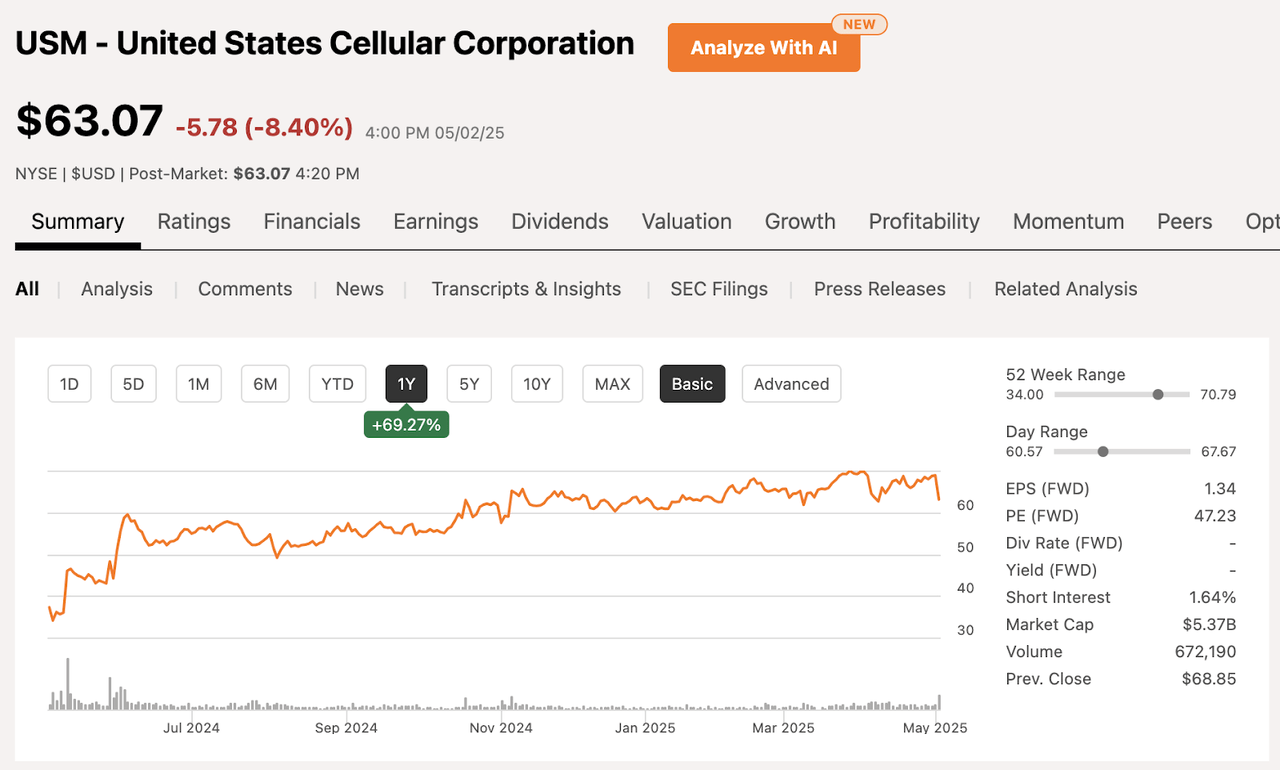
Task: View the News section
Action: tap(359, 289)
